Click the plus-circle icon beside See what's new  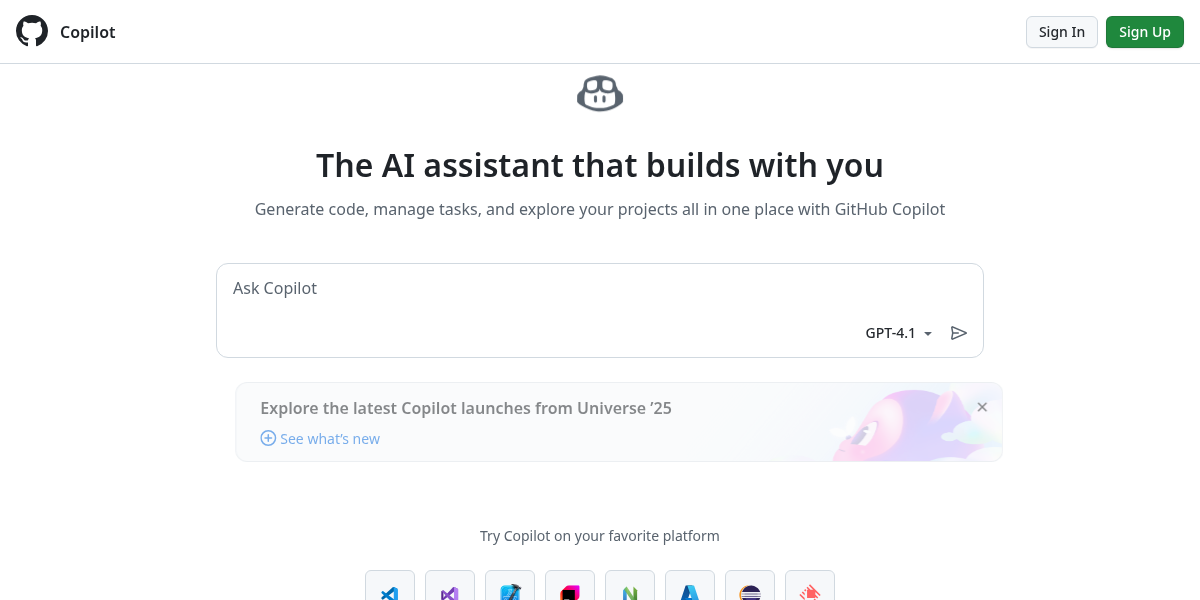268,438
